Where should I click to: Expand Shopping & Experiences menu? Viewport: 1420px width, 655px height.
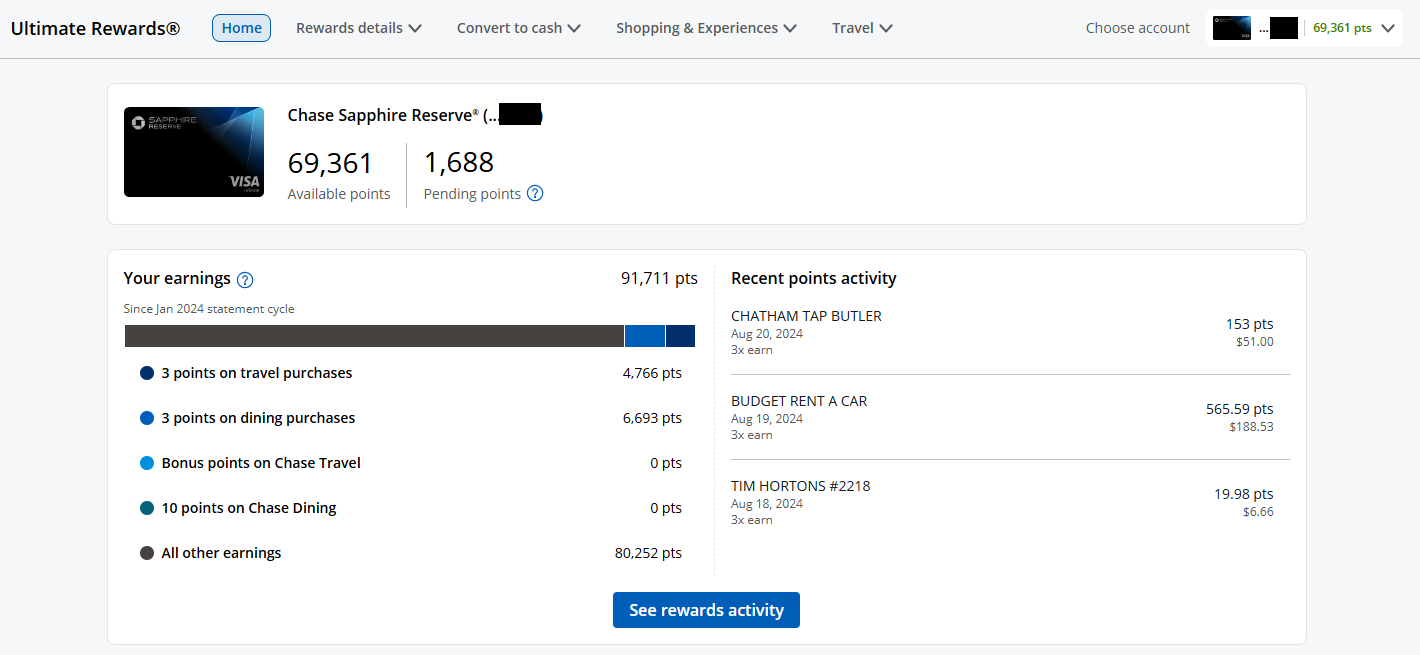[706, 28]
